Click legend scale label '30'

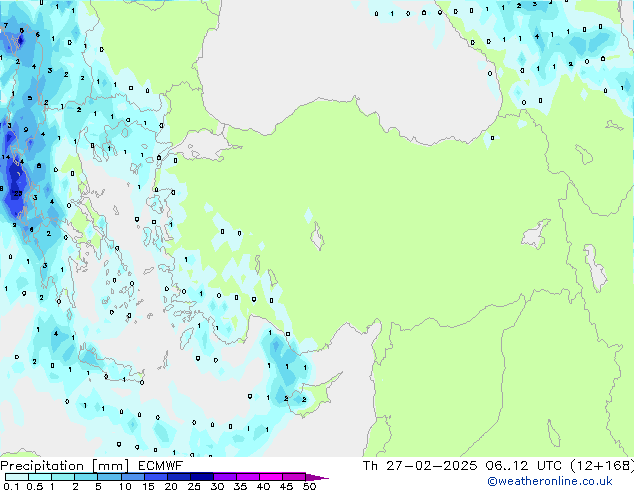click(217, 486)
